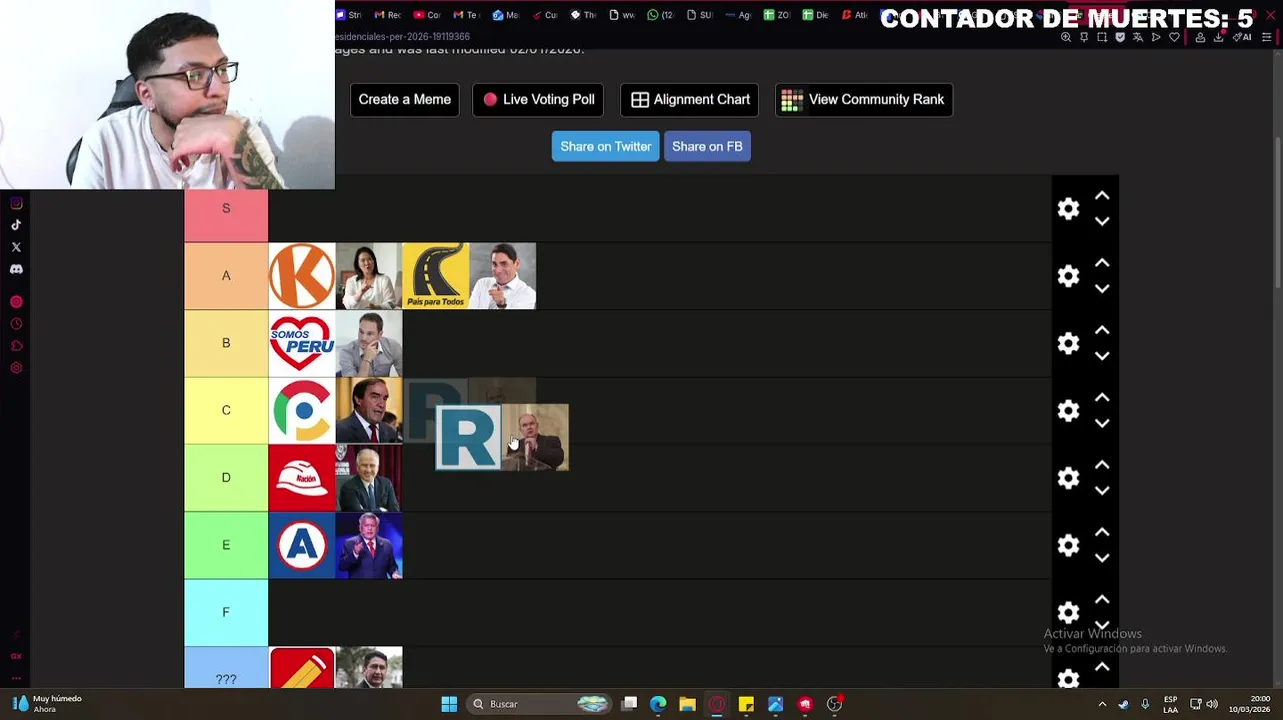Move tier A row up

pos(1102,263)
